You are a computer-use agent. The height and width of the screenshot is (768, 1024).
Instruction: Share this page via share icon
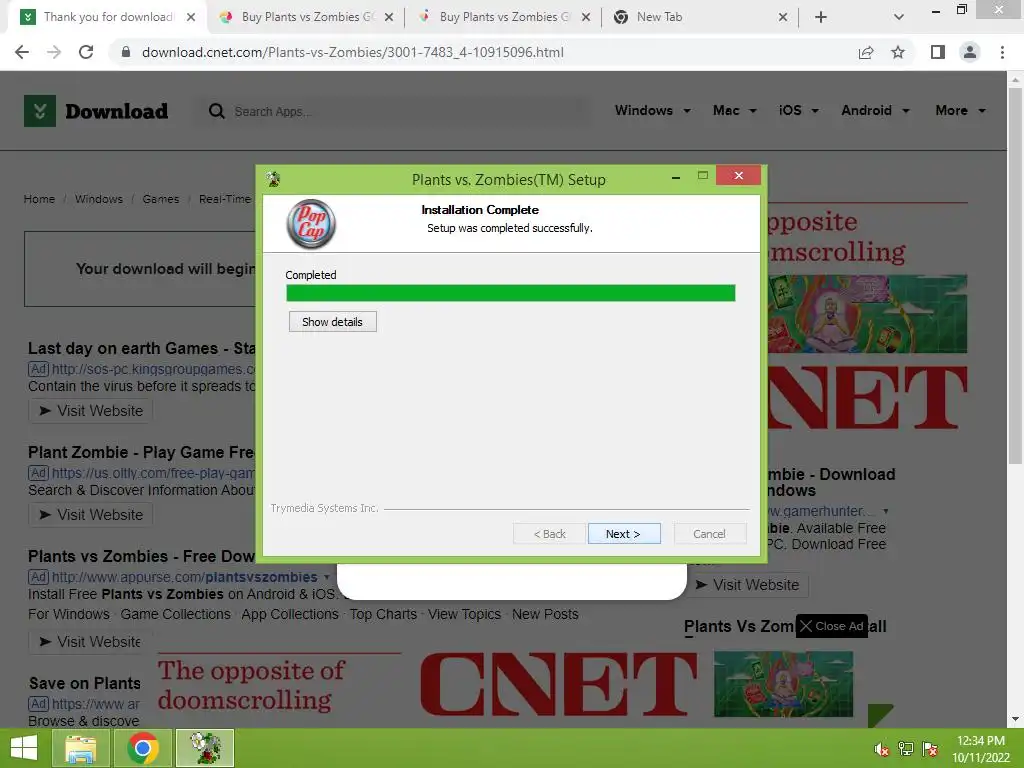(x=866, y=52)
